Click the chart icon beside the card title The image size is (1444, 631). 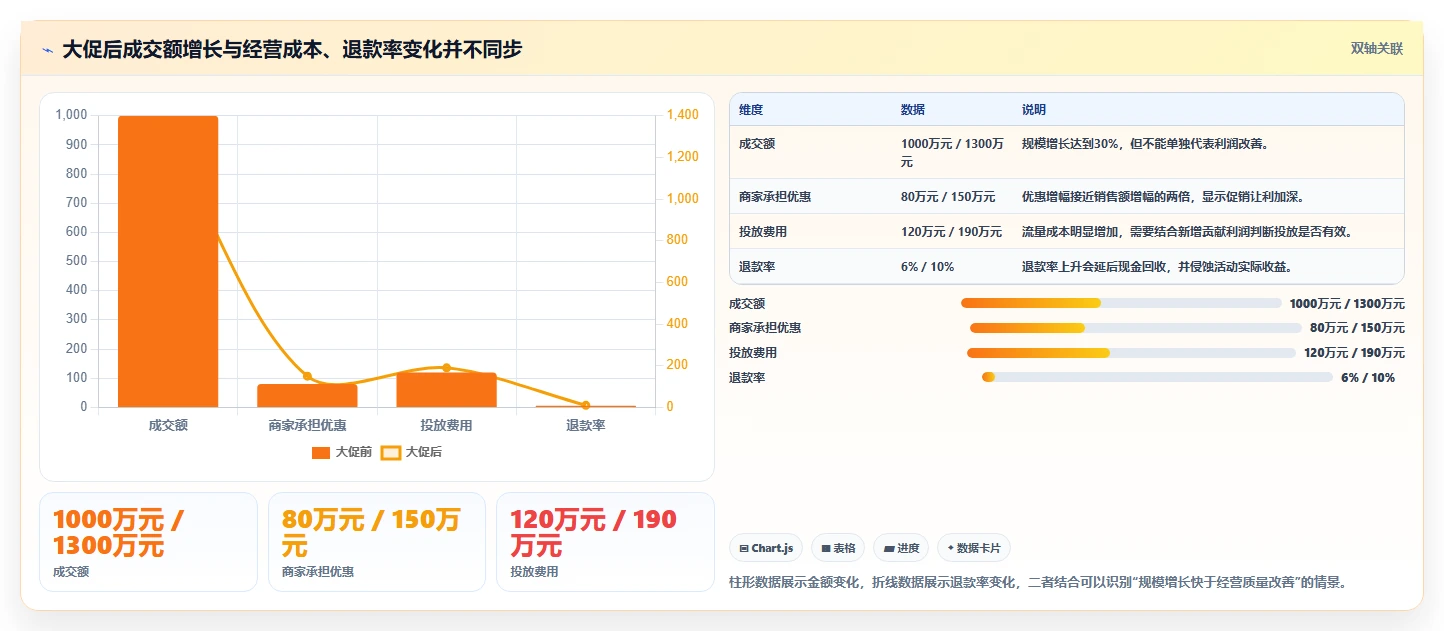[x=48, y=49]
